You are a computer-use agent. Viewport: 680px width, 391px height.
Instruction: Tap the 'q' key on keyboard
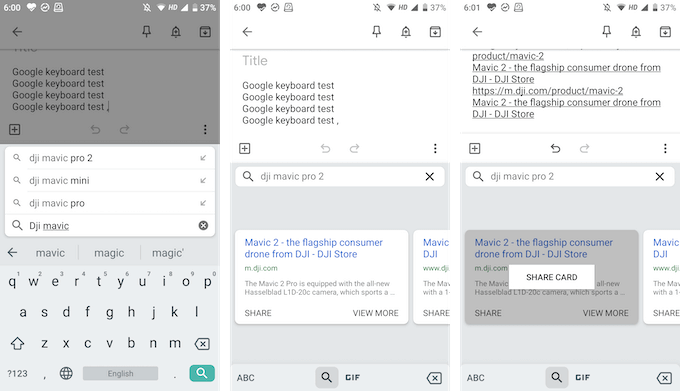tap(12, 282)
